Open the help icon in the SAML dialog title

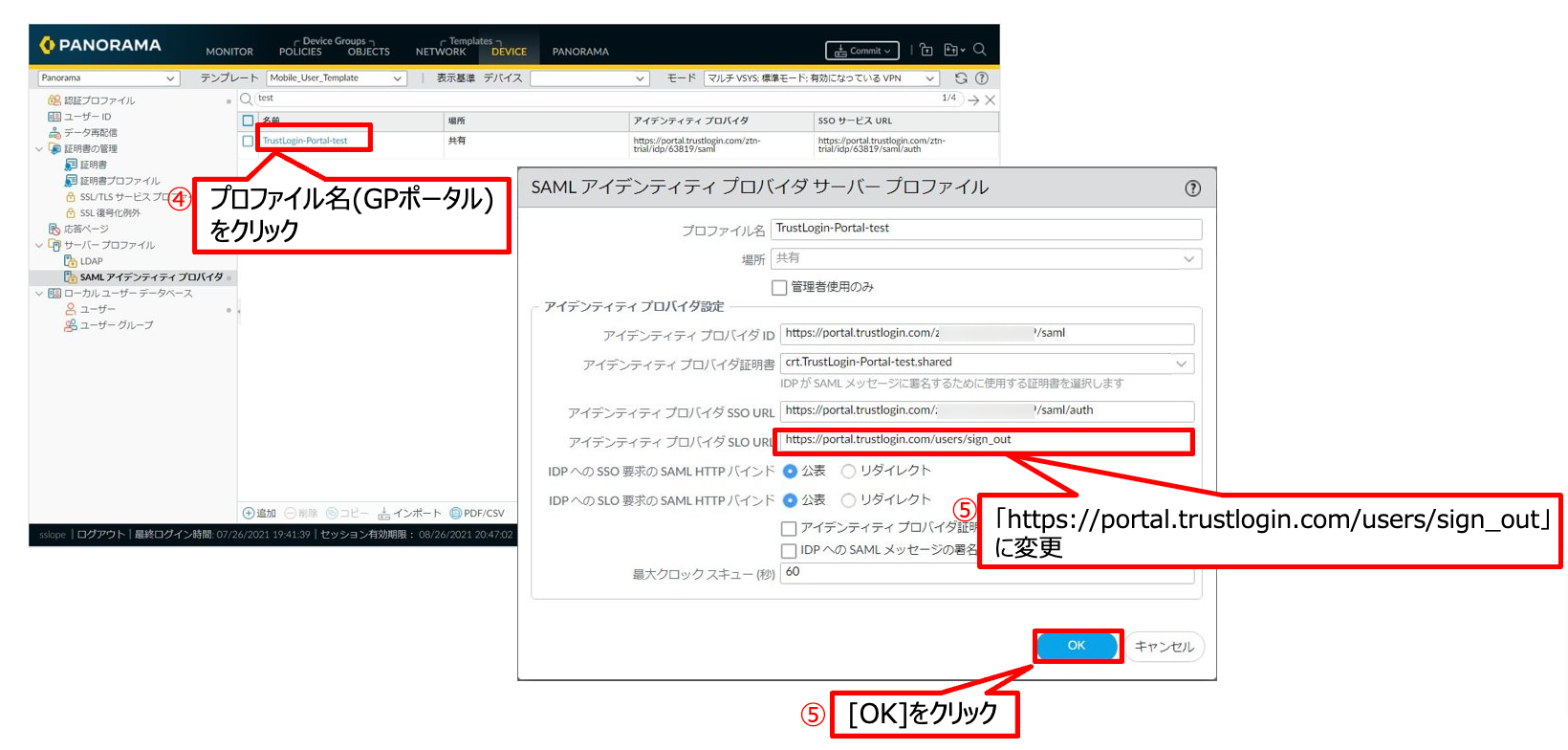[1193, 188]
